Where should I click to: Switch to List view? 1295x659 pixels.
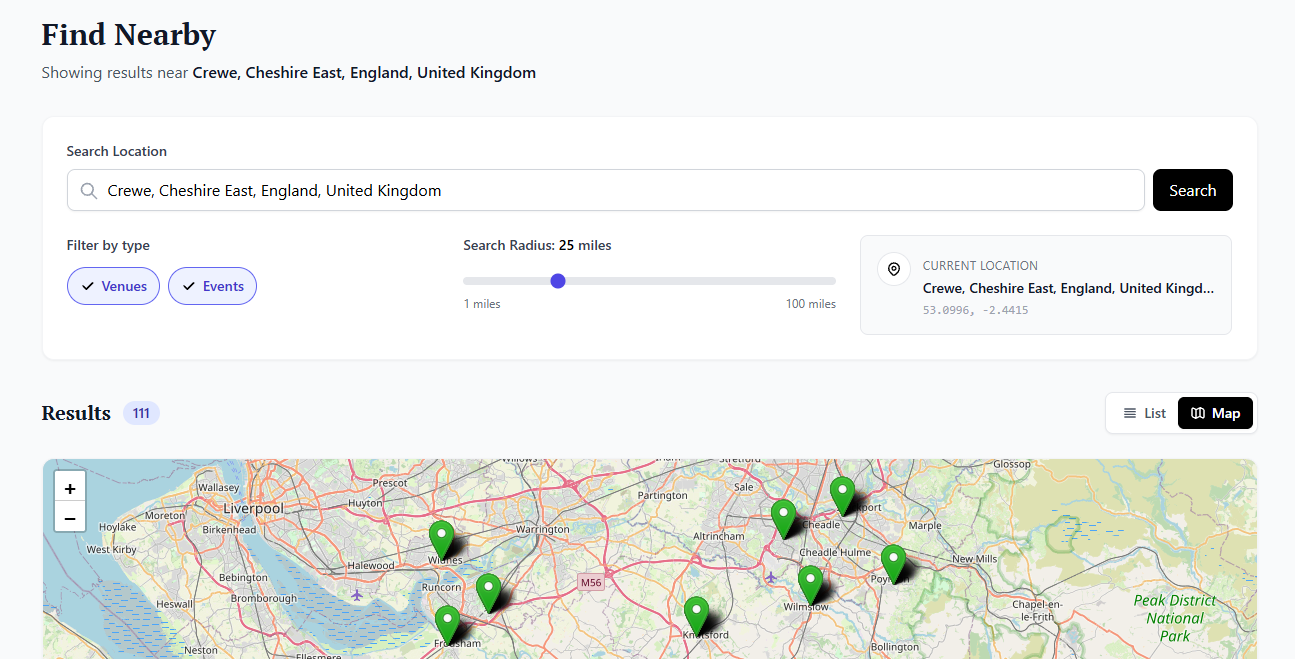click(1144, 413)
